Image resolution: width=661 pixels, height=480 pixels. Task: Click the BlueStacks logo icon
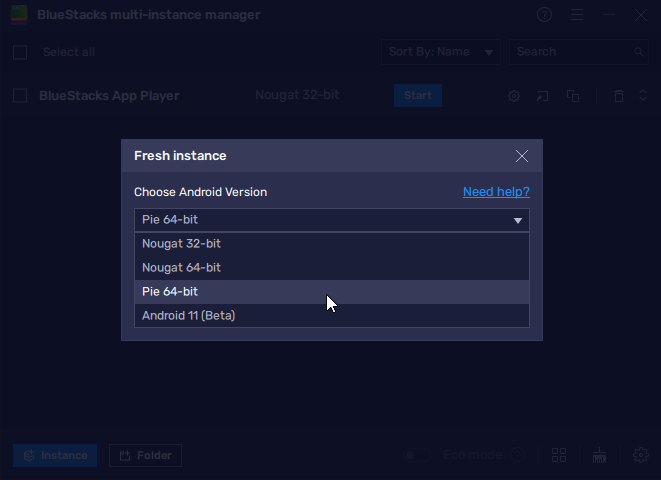point(19,15)
